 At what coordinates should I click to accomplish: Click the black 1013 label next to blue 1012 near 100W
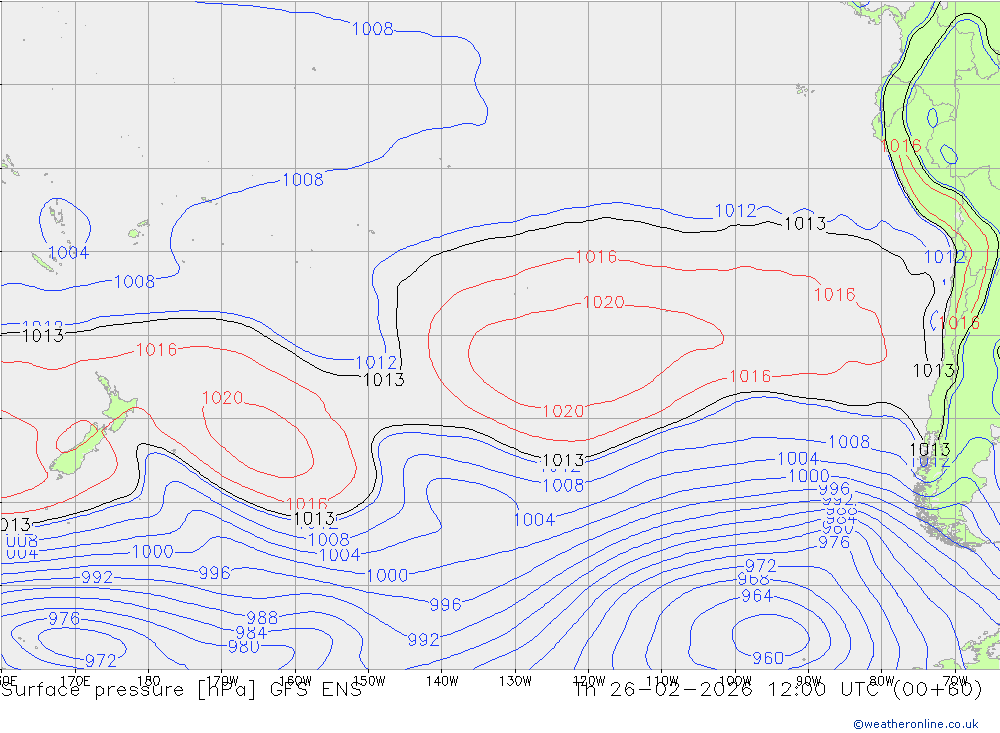click(805, 224)
